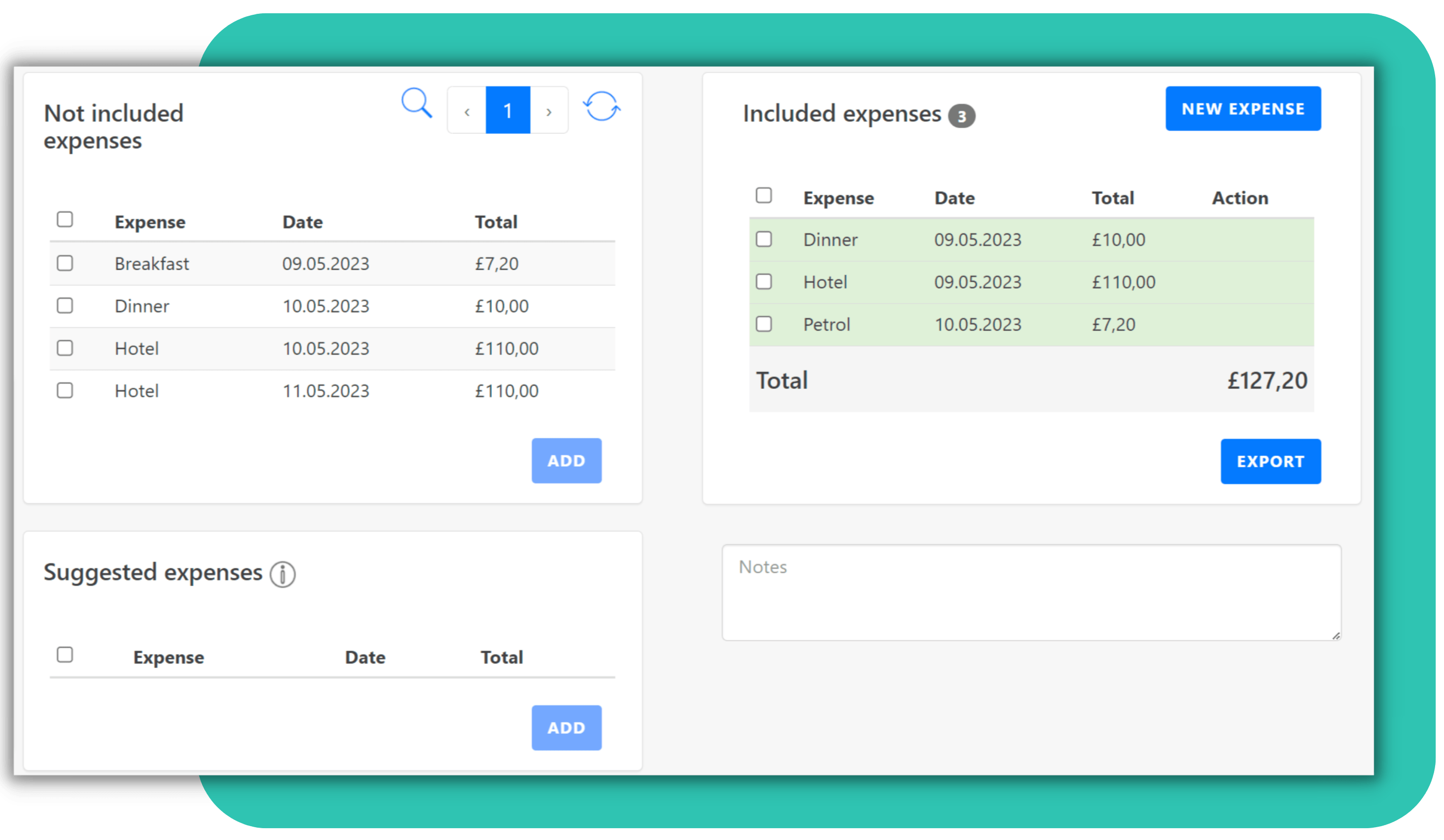This screenshot has width=1444, height=840.
Task: Click the refresh arrows icon
Action: tap(601, 106)
